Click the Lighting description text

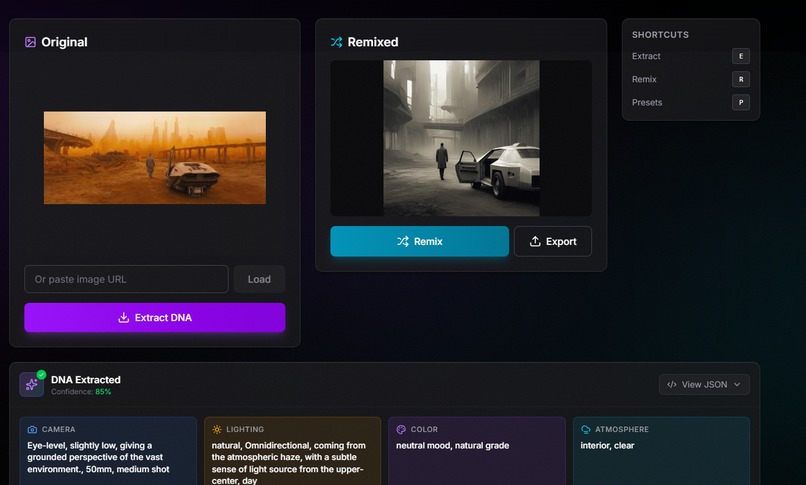click(288, 462)
